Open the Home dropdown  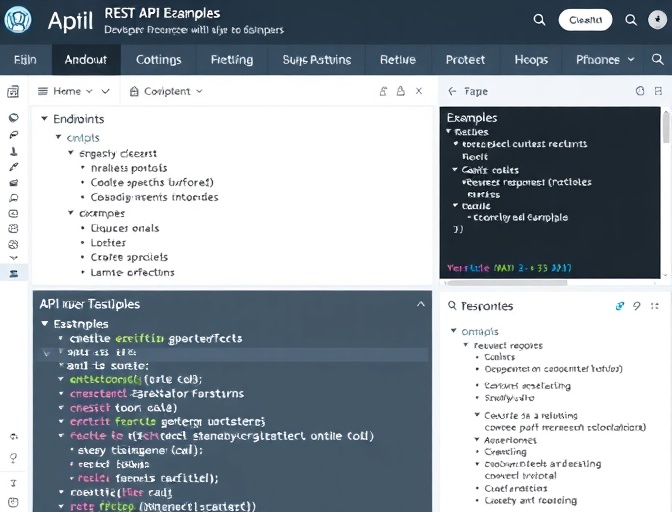click(x=73, y=91)
